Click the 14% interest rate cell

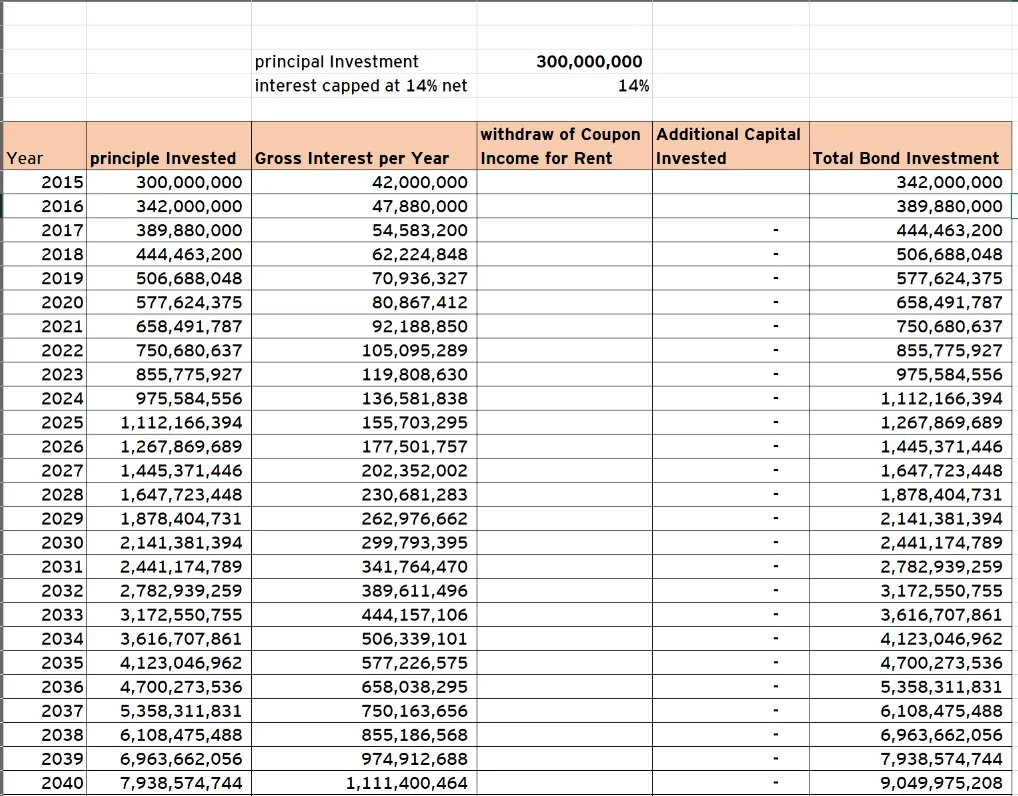pos(564,86)
